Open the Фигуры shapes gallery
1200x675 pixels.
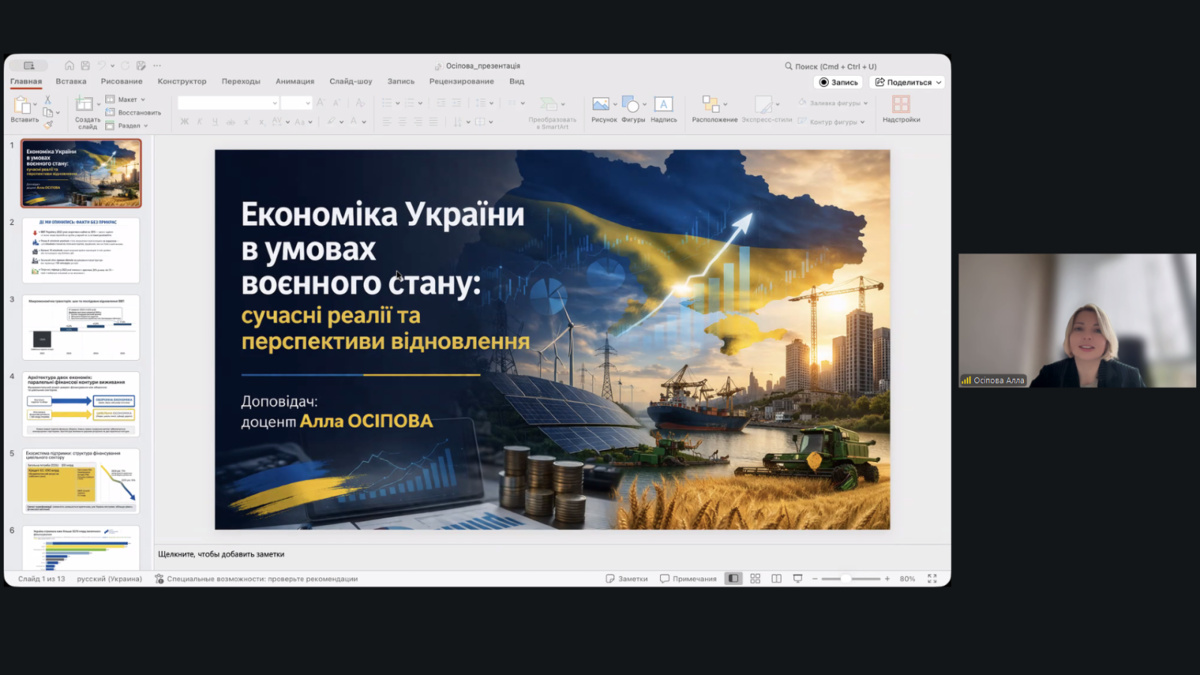631,105
